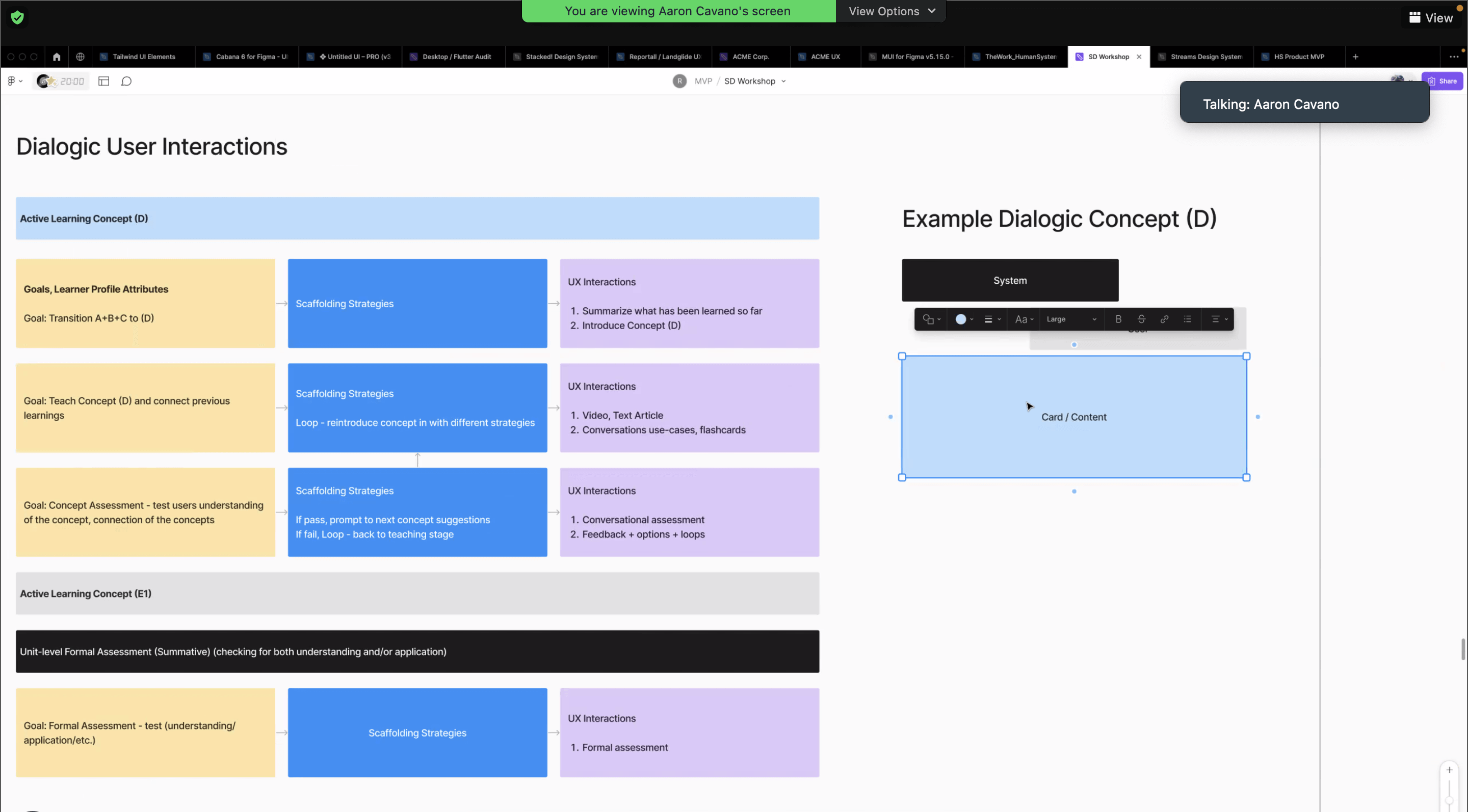1468x812 pixels.
Task: Click the zoom in plus control
Action: click(1449, 770)
